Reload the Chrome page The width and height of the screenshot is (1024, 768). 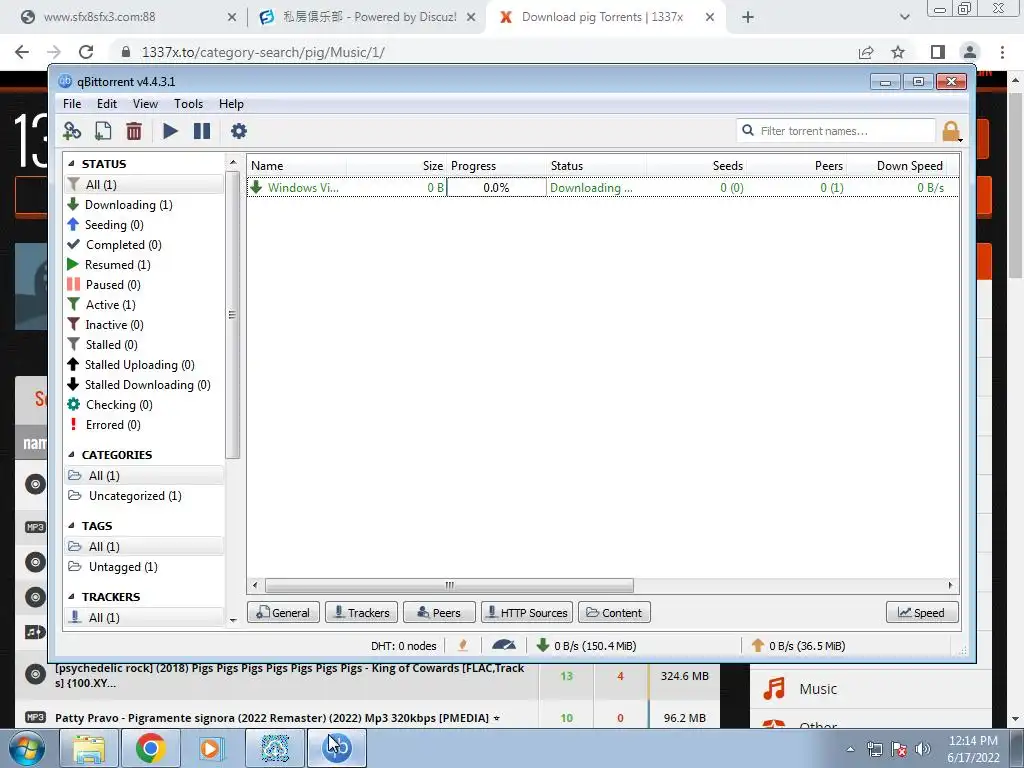(x=86, y=52)
